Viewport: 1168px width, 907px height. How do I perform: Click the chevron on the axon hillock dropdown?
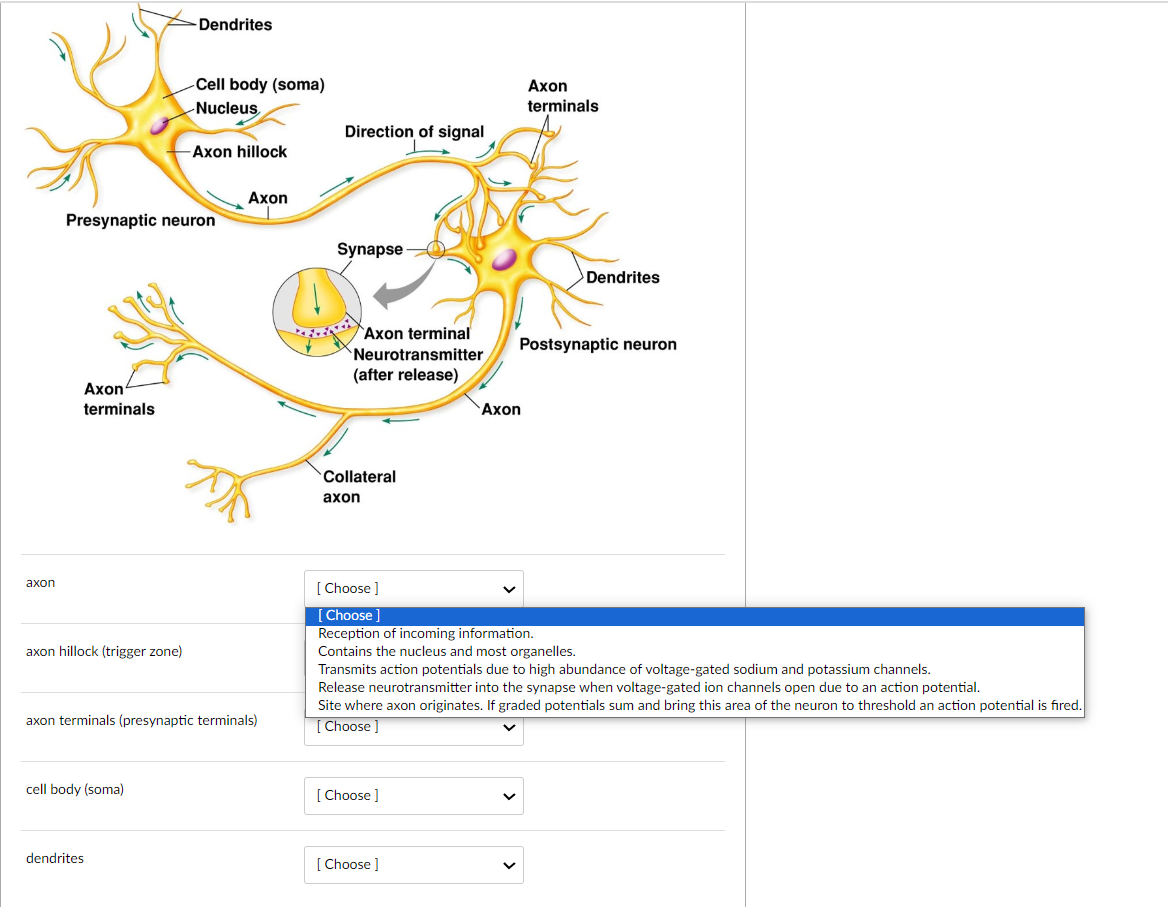point(510,657)
